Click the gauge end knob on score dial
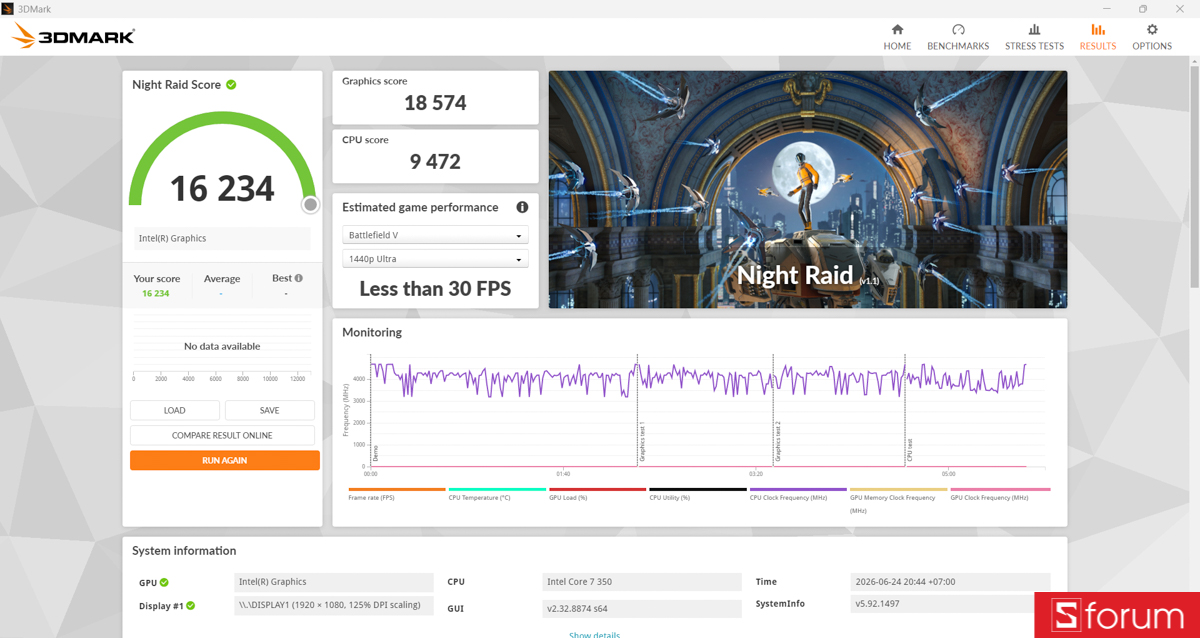This screenshot has width=1200, height=638. coord(311,204)
